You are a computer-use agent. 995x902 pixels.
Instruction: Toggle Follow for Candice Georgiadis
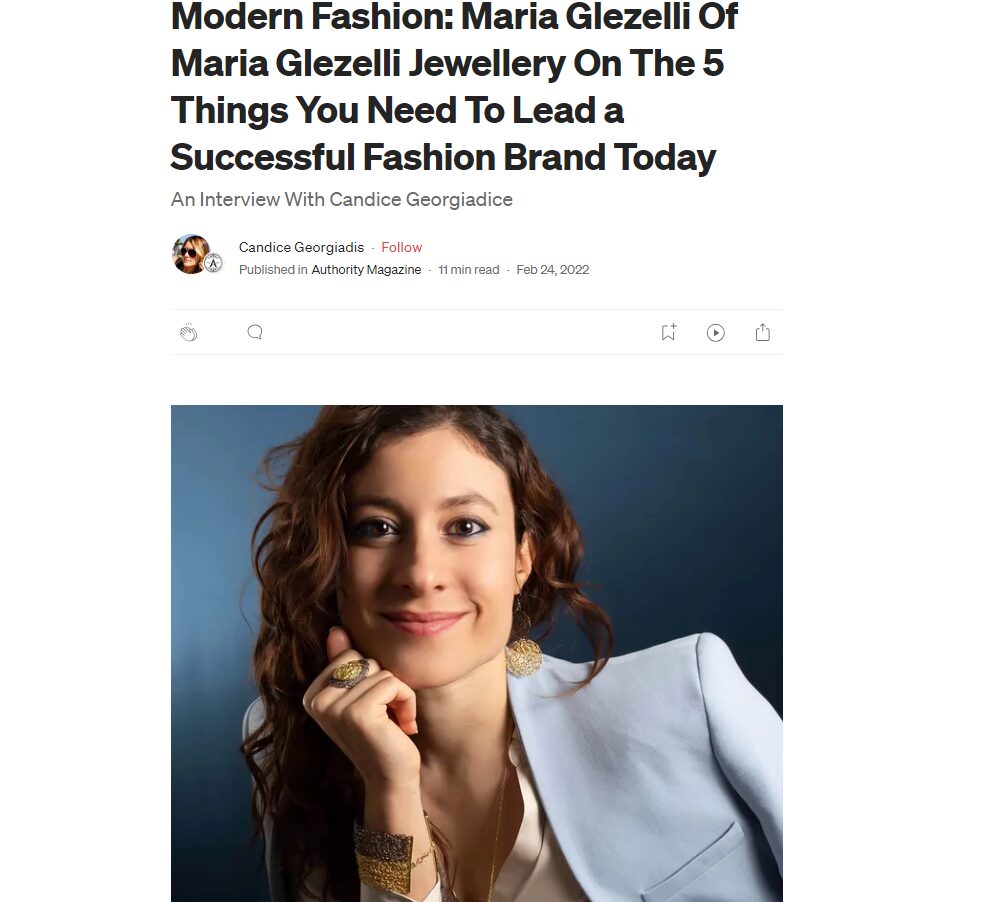point(401,247)
